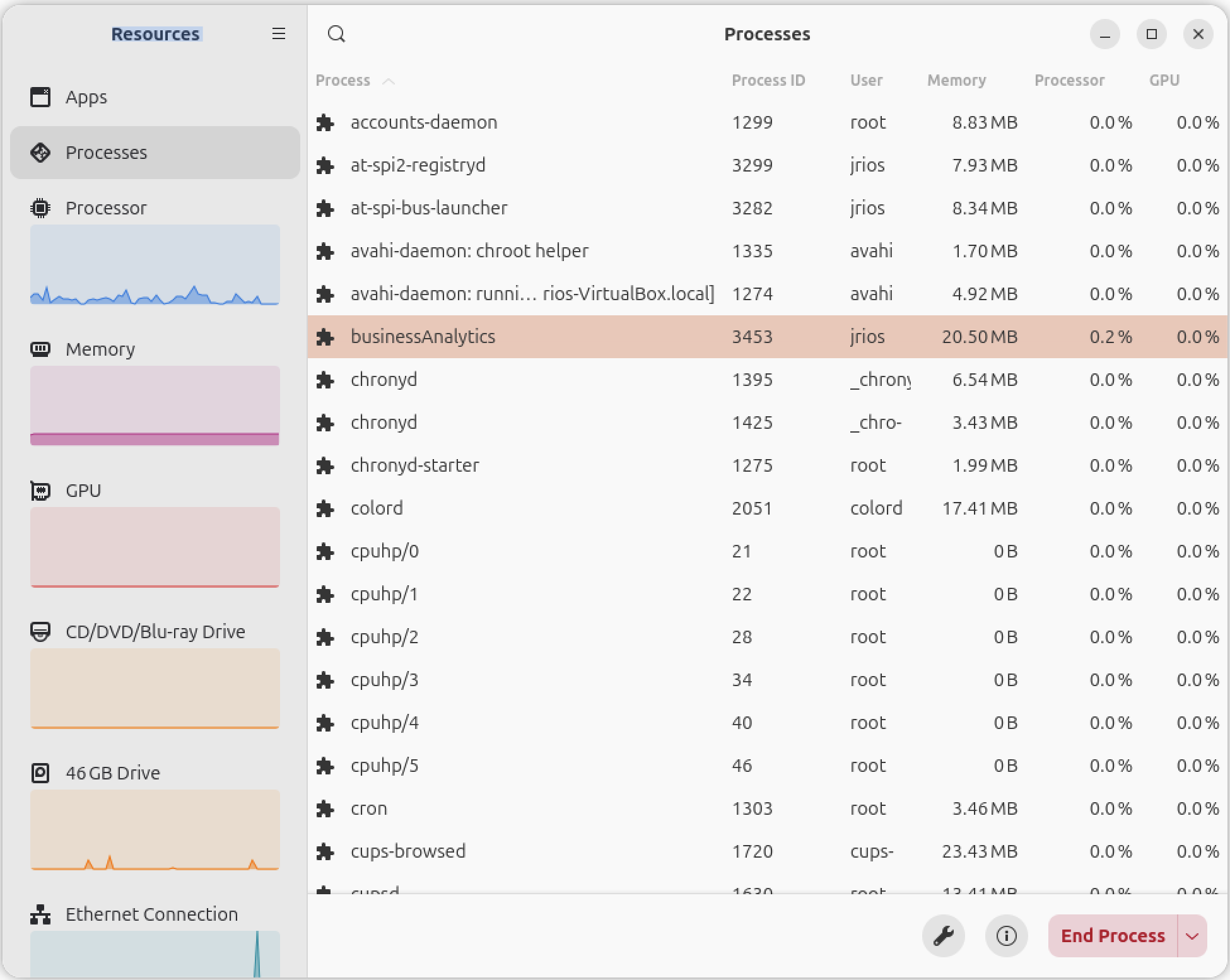The height and width of the screenshot is (980, 1230).
Task: Click the Processor chip icon in sidebar
Action: (40, 208)
